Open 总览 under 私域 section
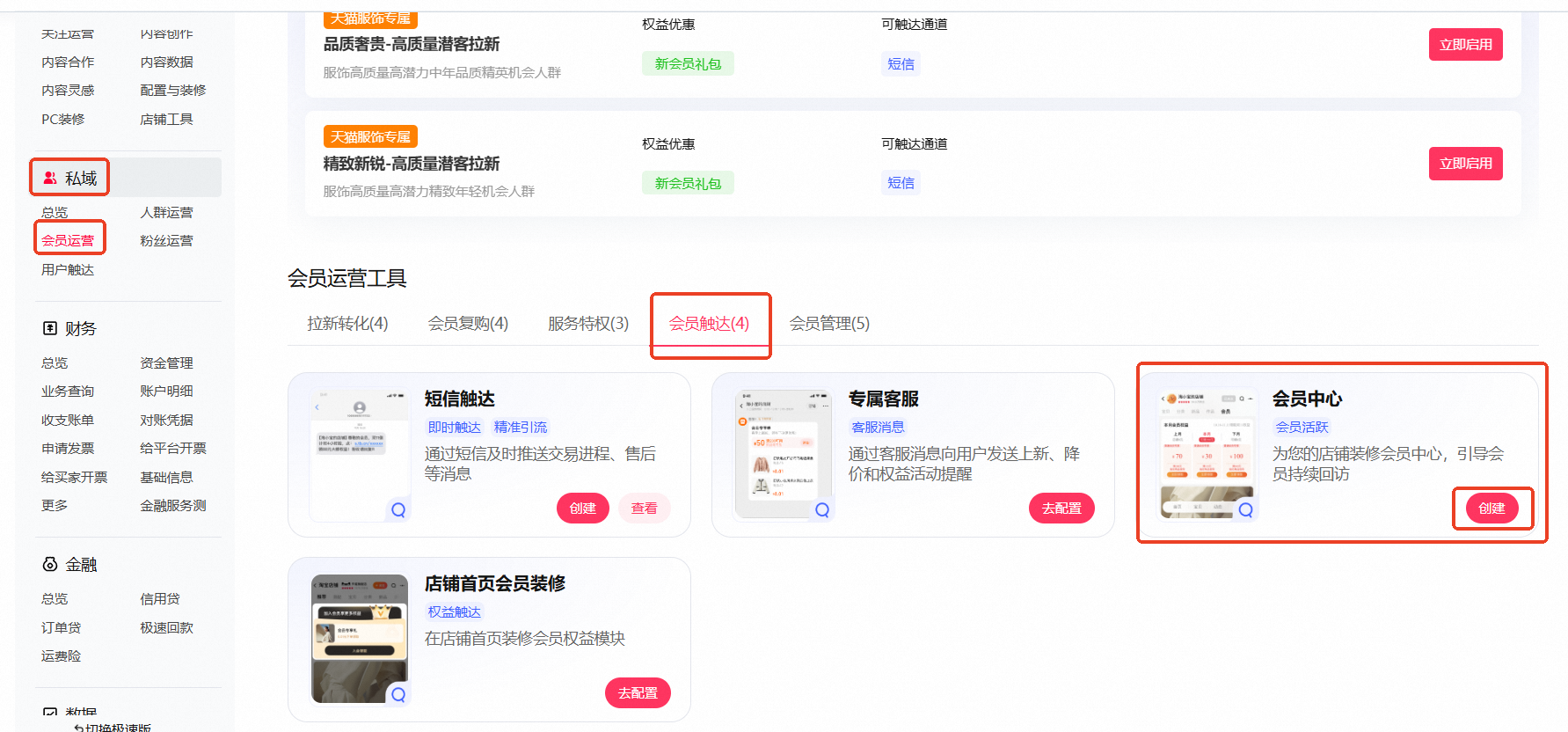 [55, 212]
